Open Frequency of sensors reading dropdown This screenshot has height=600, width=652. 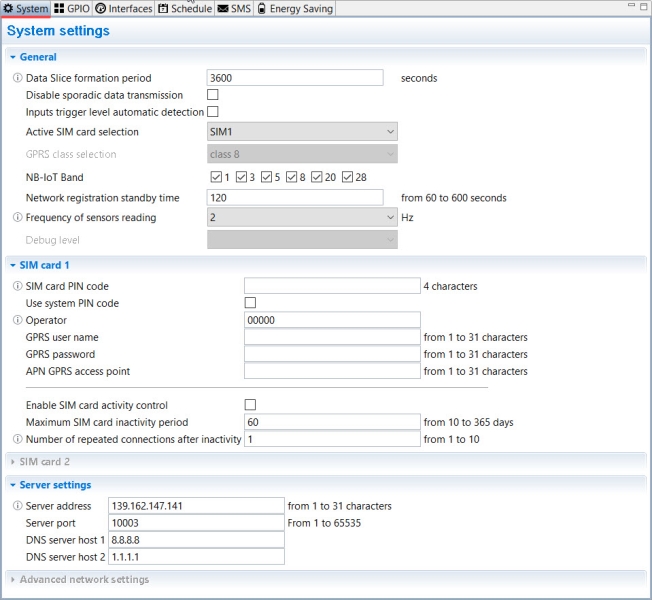click(302, 217)
